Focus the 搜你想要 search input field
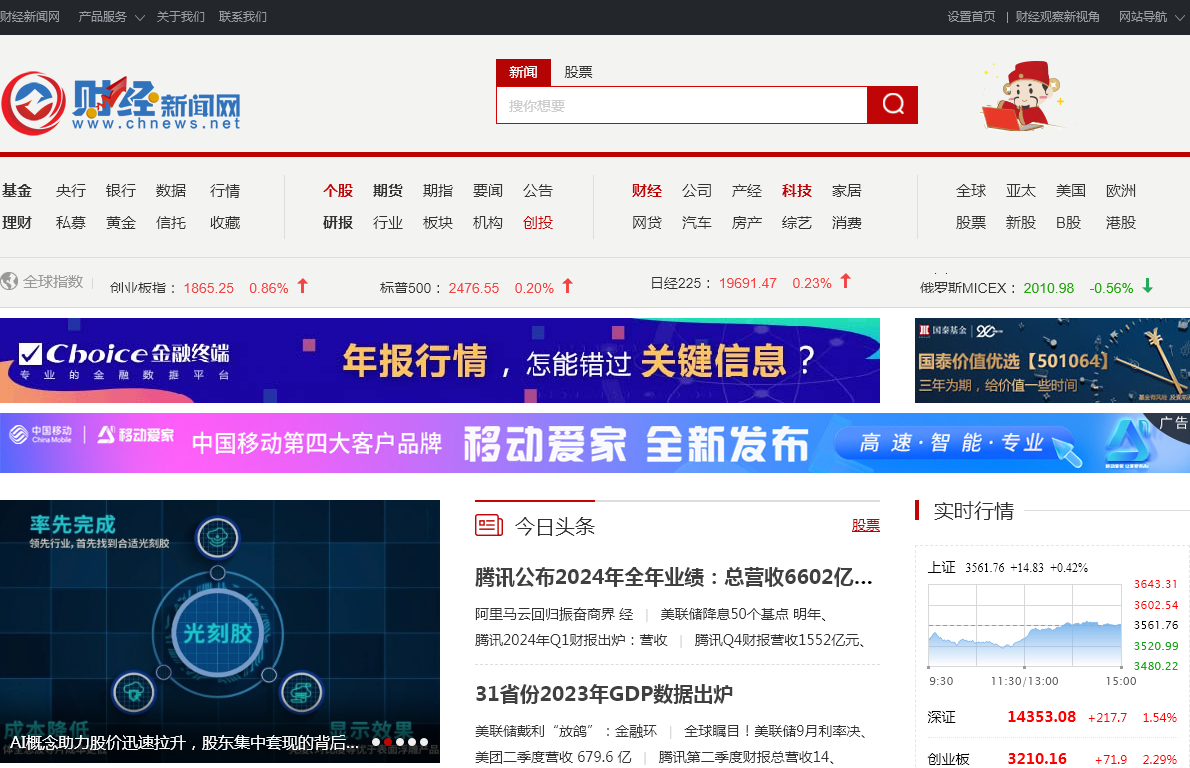The height and width of the screenshot is (768, 1190). point(682,105)
